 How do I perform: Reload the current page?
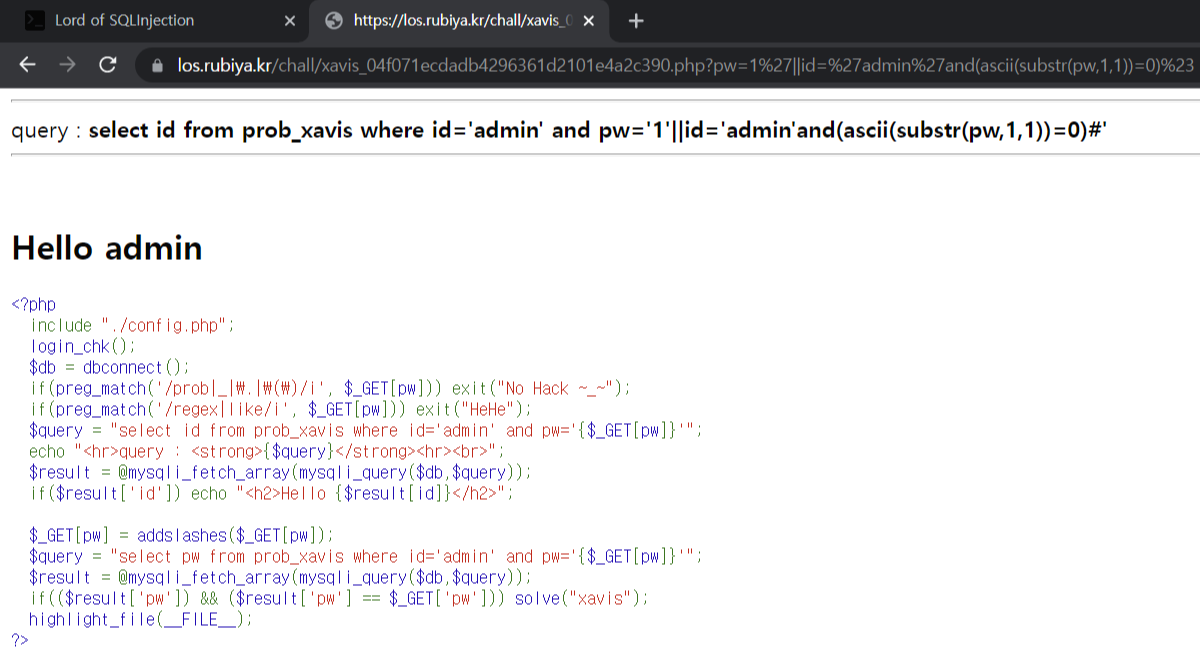pos(107,65)
